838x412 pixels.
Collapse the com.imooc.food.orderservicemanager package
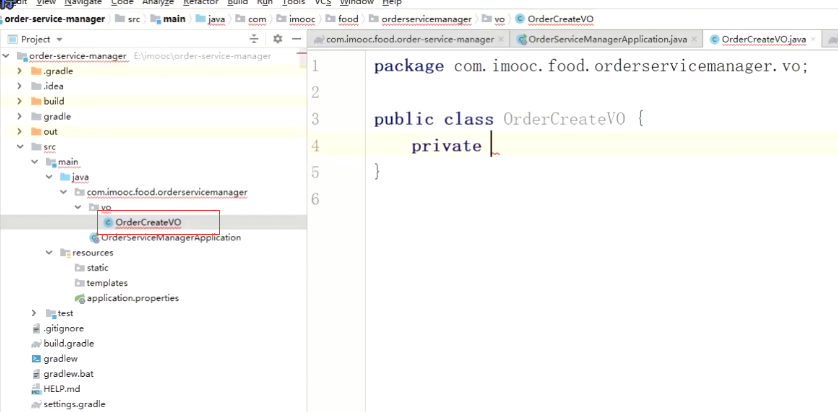(x=63, y=192)
